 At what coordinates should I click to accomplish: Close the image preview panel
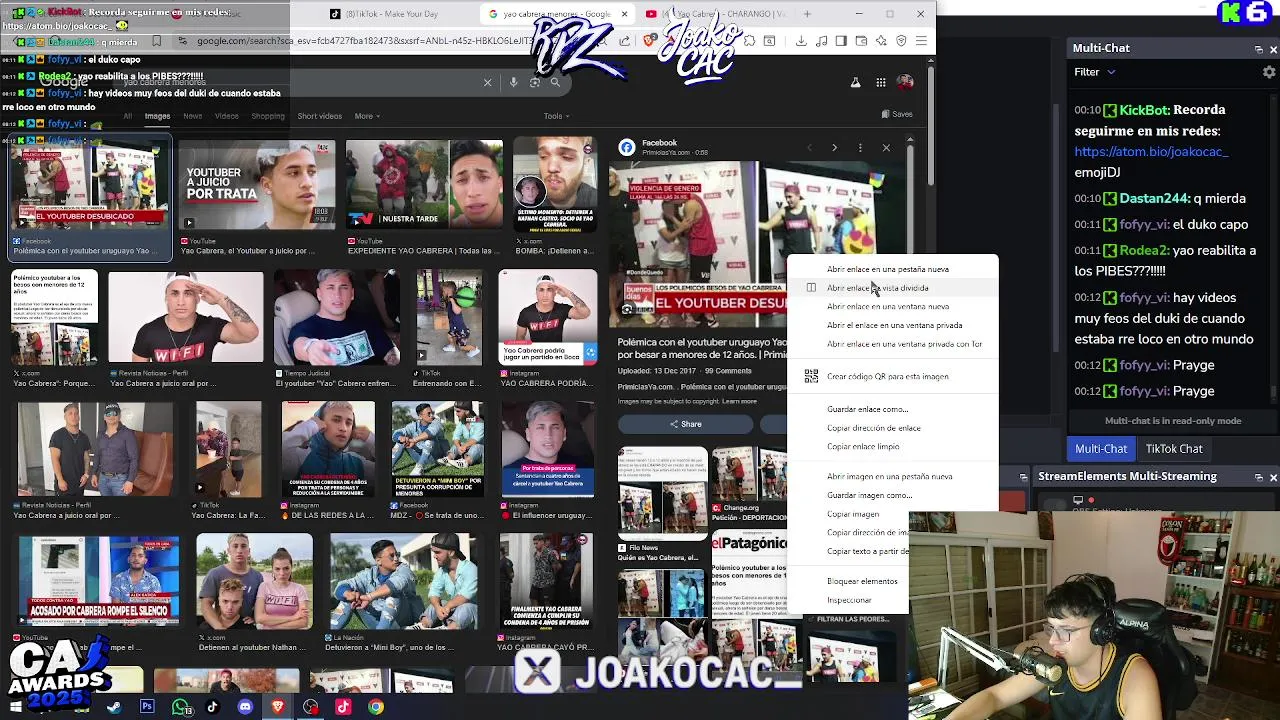coord(886,148)
